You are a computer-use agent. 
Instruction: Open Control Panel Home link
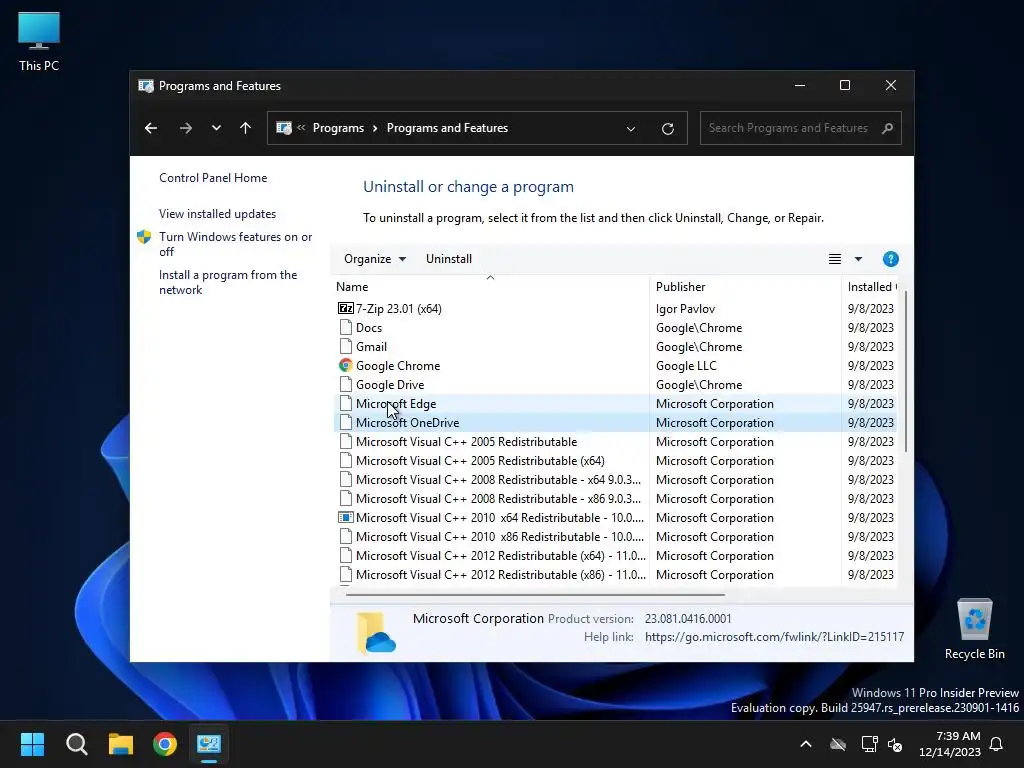(x=213, y=178)
